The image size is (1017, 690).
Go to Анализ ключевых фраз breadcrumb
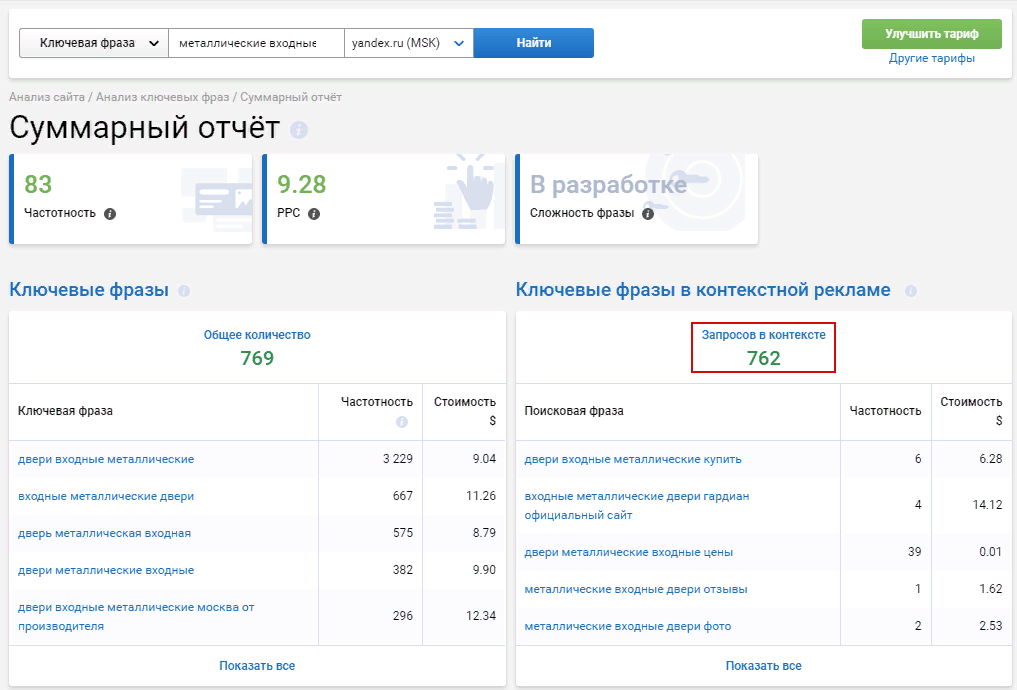pyautogui.click(x=163, y=97)
